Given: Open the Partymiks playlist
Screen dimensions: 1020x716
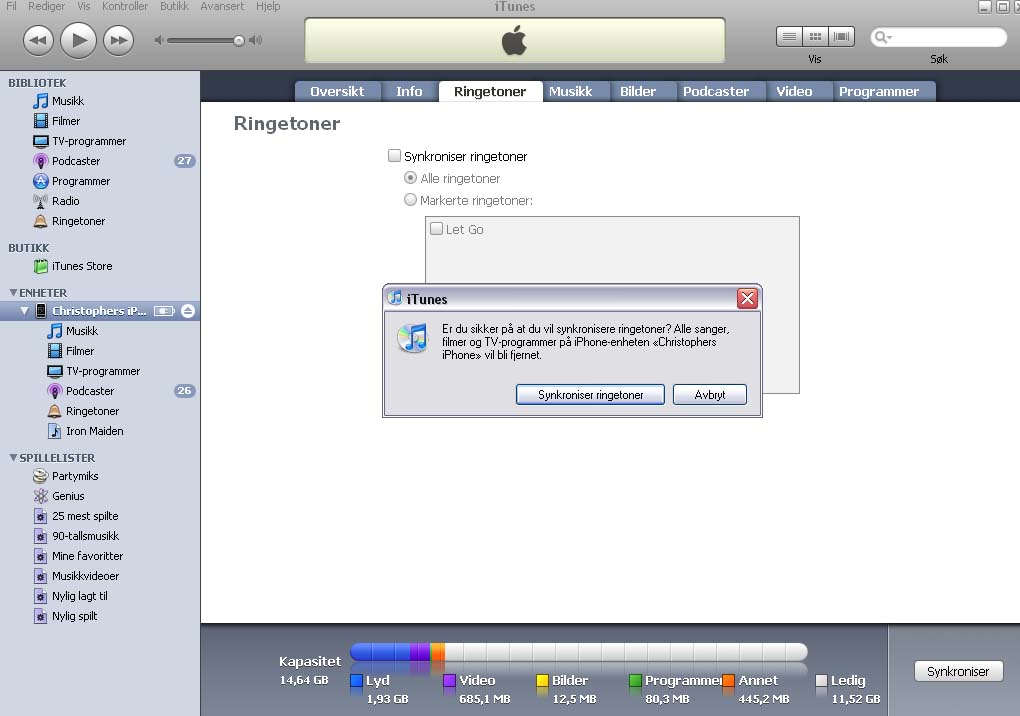Looking at the screenshot, I should coord(100,476).
